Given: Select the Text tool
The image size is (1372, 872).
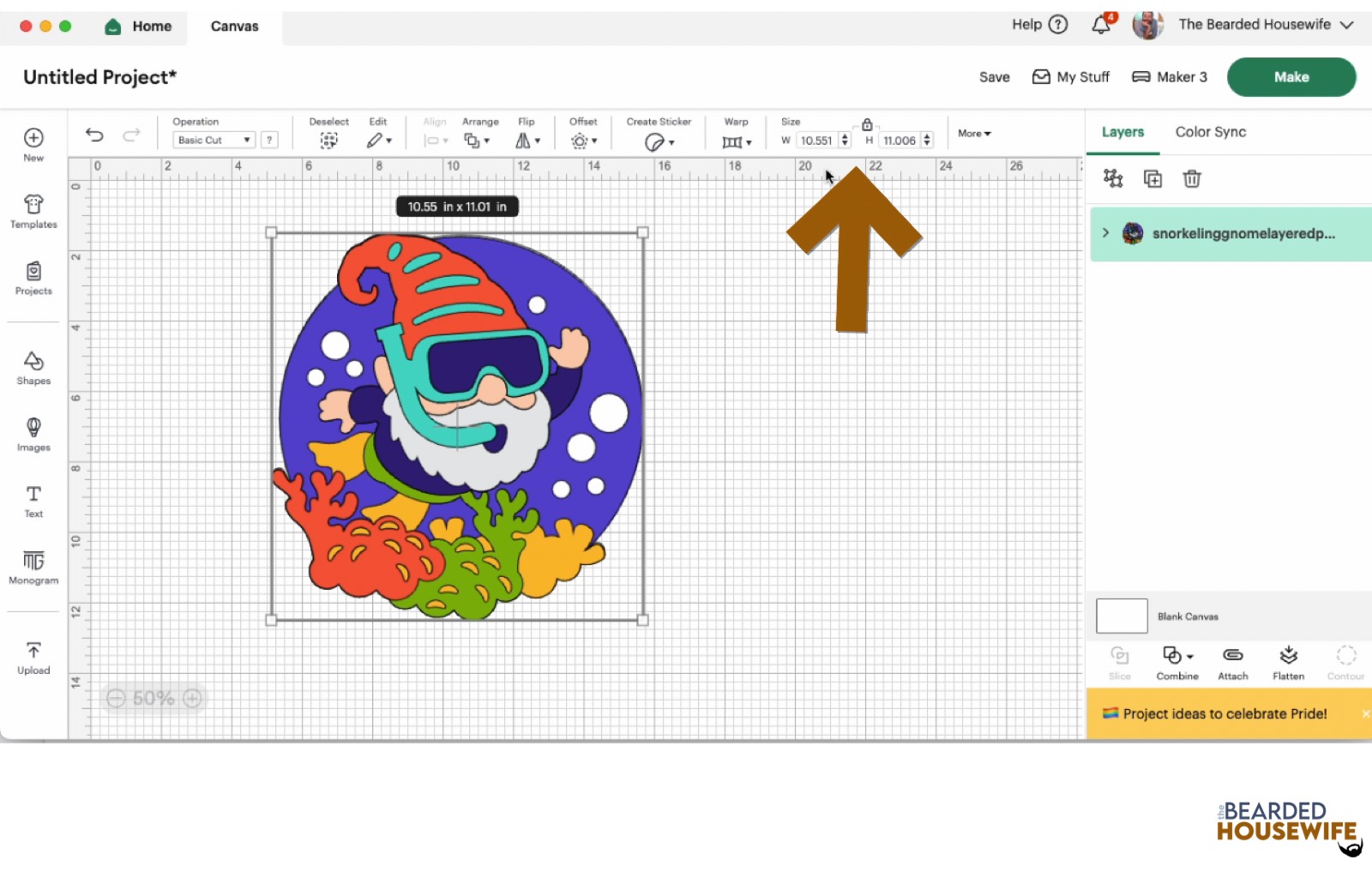Looking at the screenshot, I should [33, 501].
